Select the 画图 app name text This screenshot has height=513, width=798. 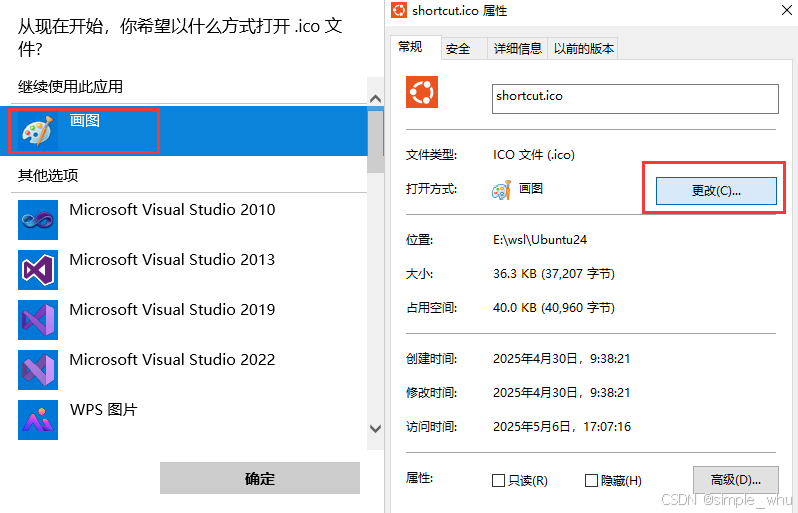click(x=84, y=121)
